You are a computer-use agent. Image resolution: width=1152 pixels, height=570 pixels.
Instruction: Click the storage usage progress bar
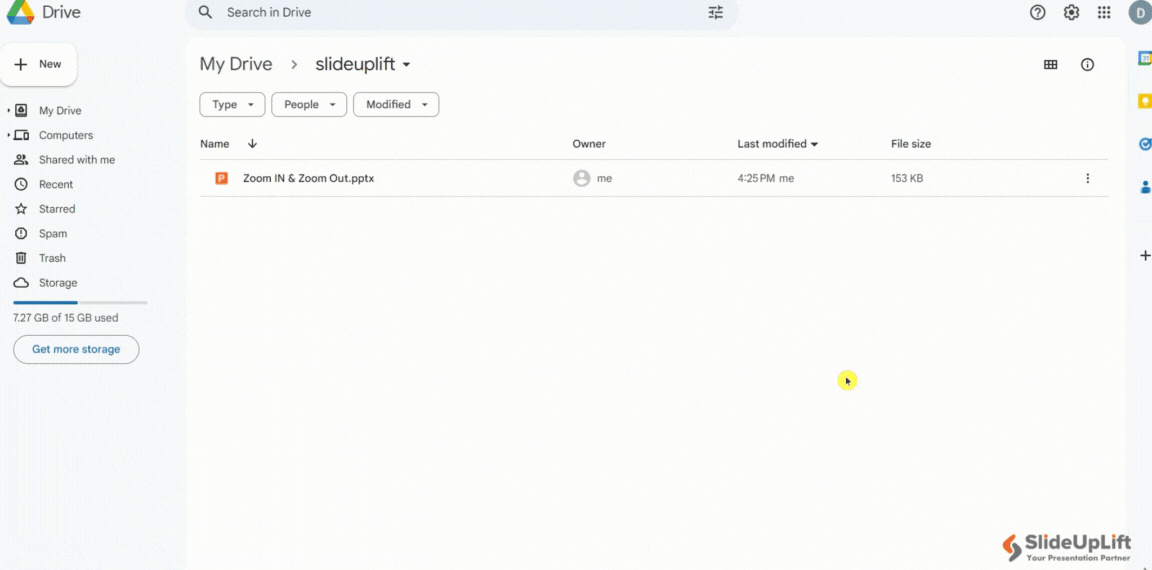pyautogui.click(x=80, y=303)
